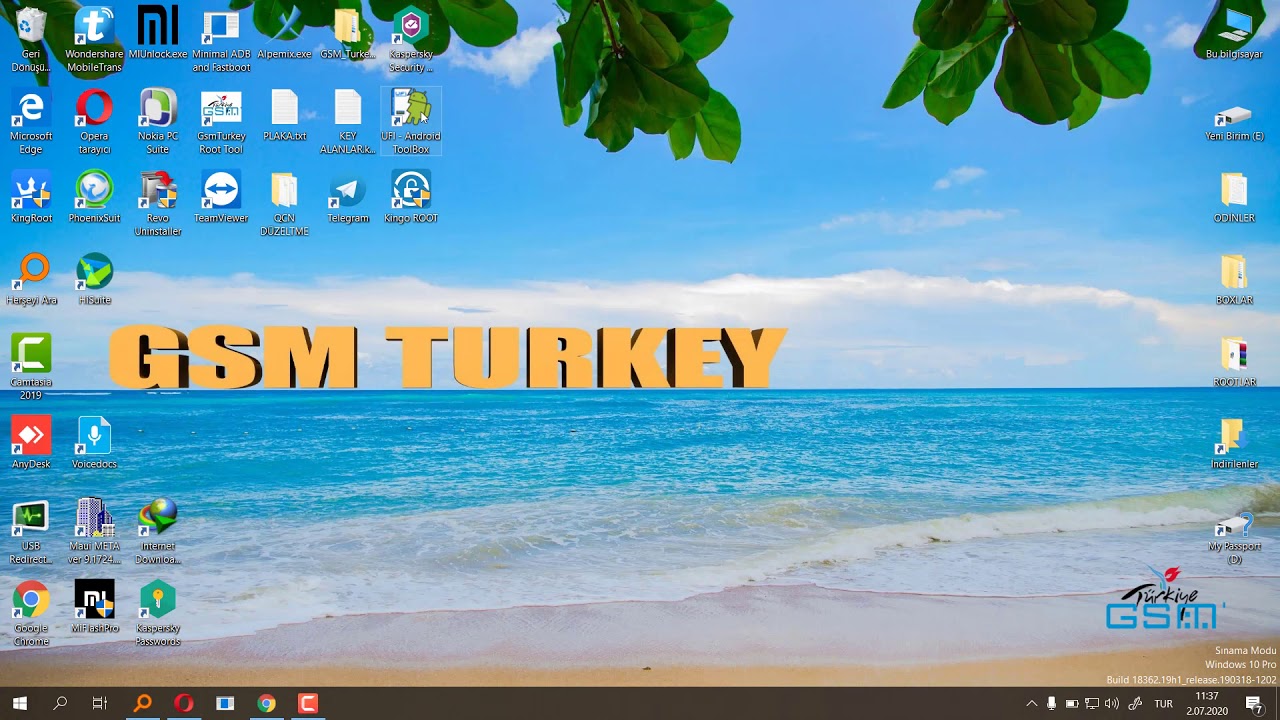The image size is (1280, 720).
Task: Open USB Redirector shortcut
Action: [31, 532]
